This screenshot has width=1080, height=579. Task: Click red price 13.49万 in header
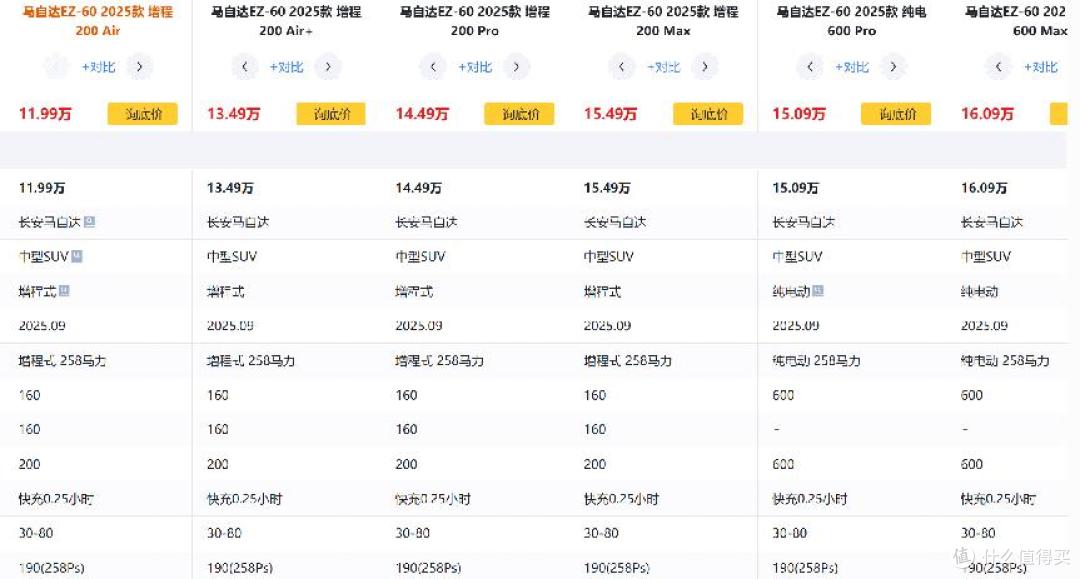point(233,114)
